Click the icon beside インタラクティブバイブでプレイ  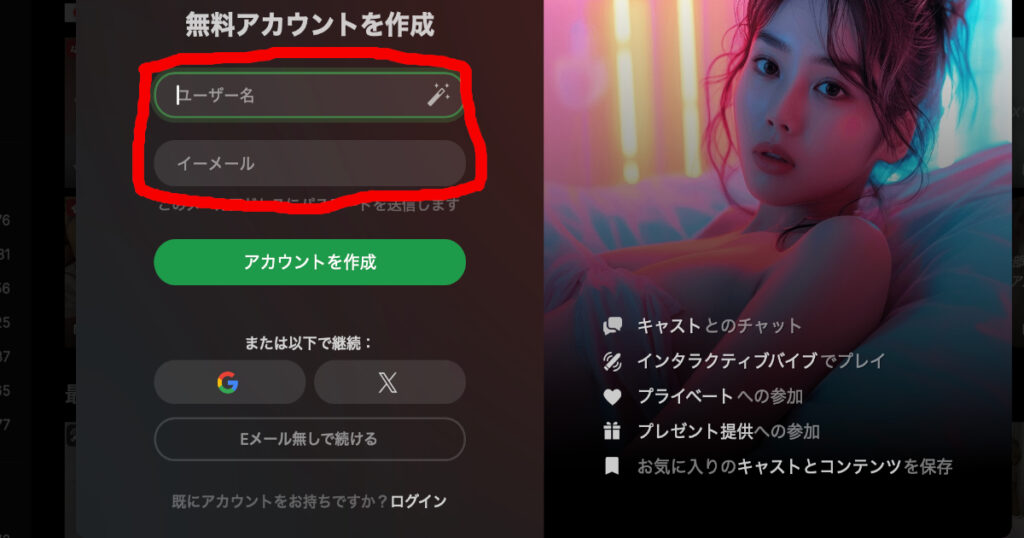[612, 361]
